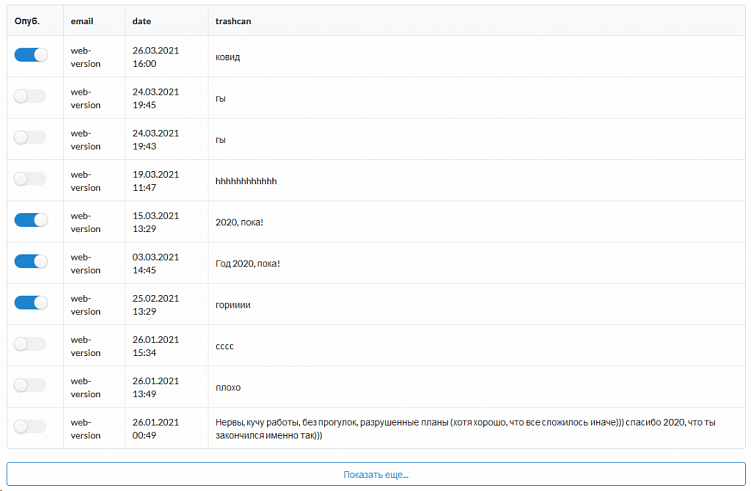This screenshot has width=751, height=491.
Task: Click the 'trashcan' column header
Action: [235, 20]
